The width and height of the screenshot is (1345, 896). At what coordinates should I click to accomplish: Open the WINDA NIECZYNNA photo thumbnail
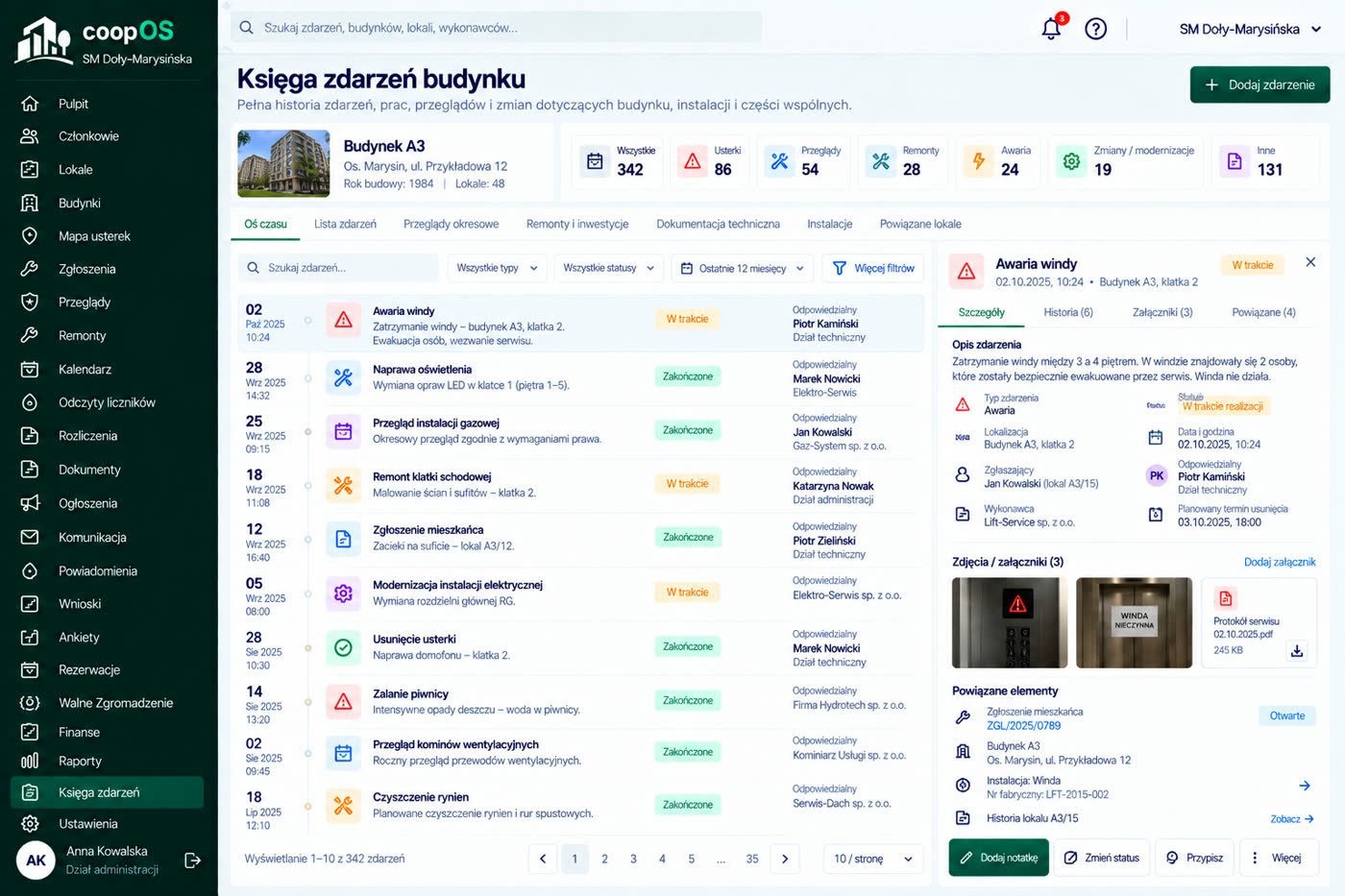pos(1134,622)
